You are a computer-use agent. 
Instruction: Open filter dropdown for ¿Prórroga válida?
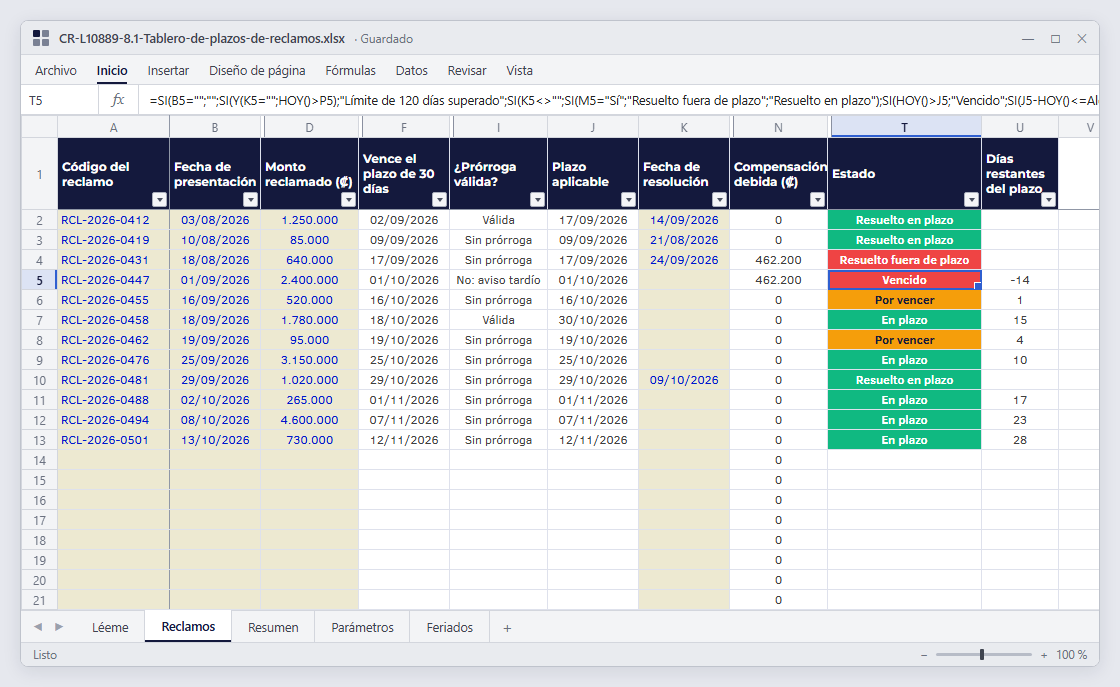pyautogui.click(x=537, y=200)
